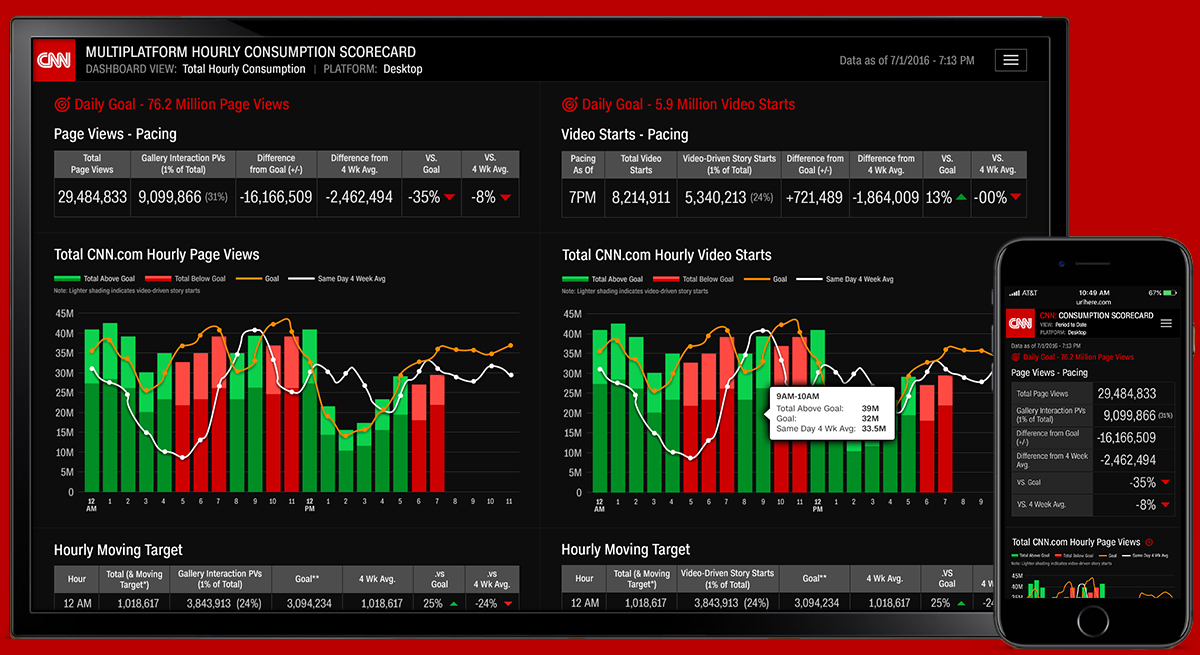
Task: Click orange Goal line swatch in desktop Page Views legend
Action: (x=248, y=279)
